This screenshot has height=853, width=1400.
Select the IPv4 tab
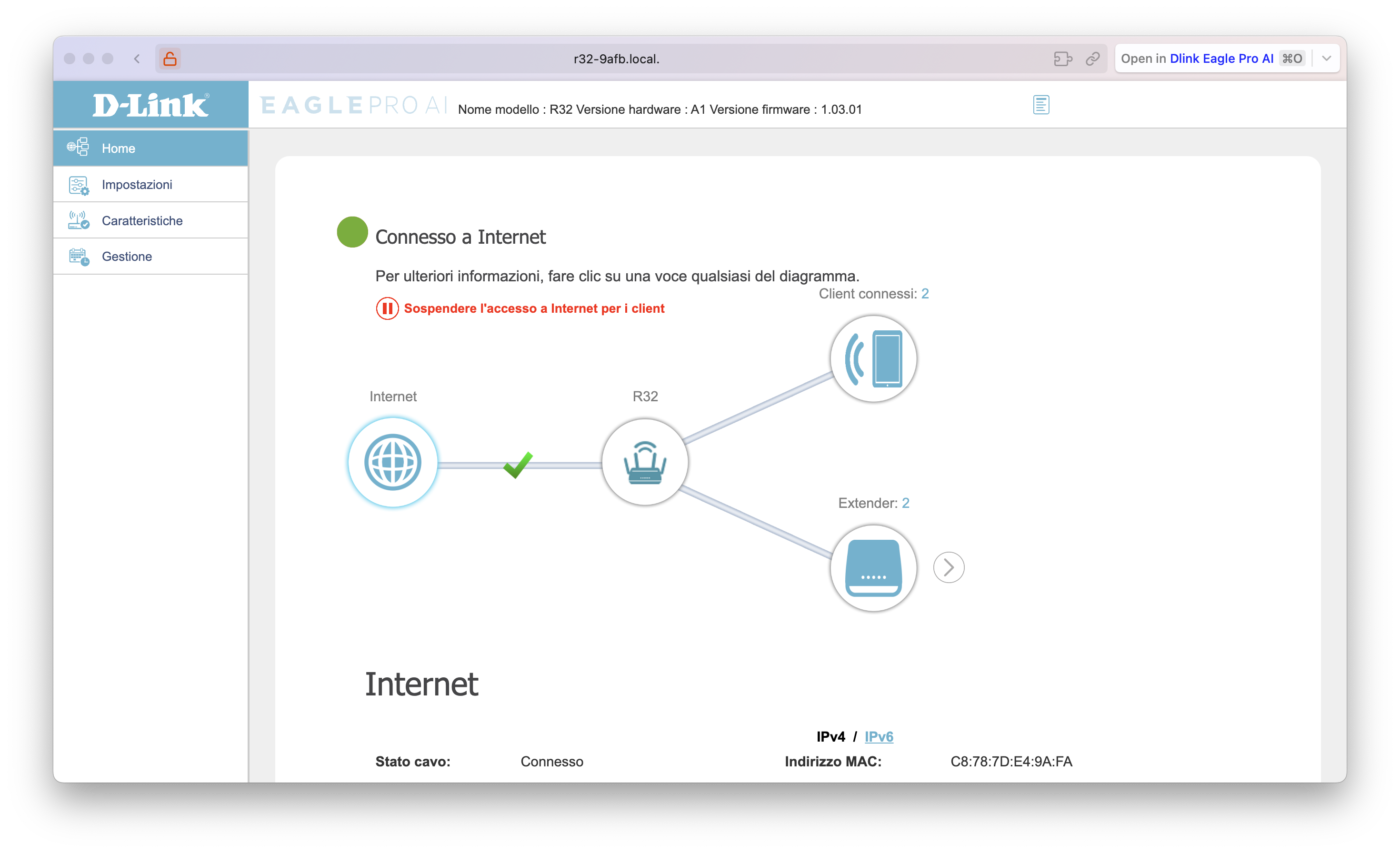point(831,737)
